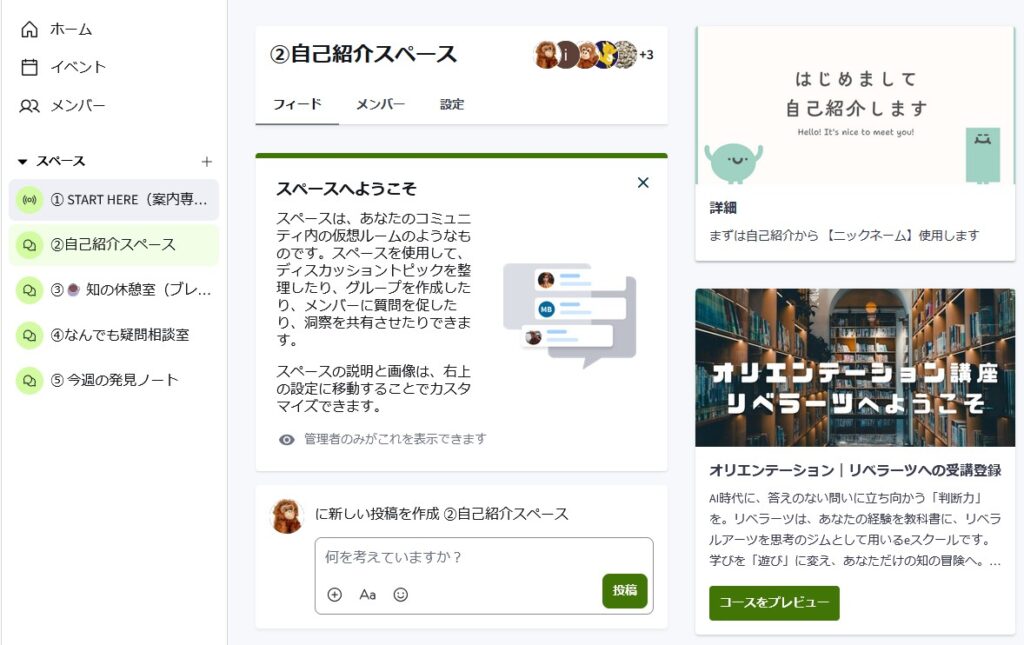Click the eye icon for admin-only visibility

tap(287, 439)
